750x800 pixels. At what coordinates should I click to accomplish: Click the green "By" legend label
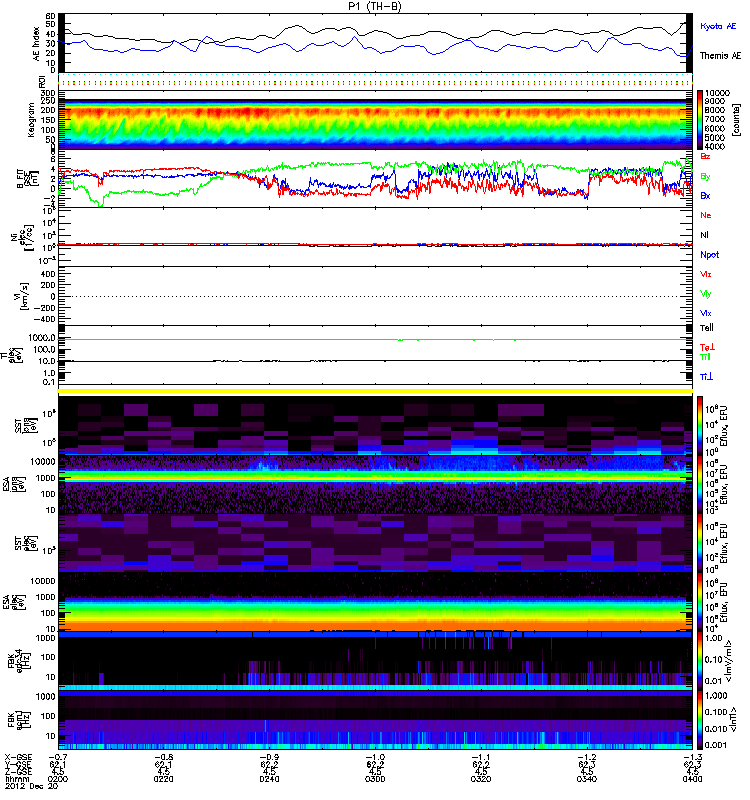point(705,177)
